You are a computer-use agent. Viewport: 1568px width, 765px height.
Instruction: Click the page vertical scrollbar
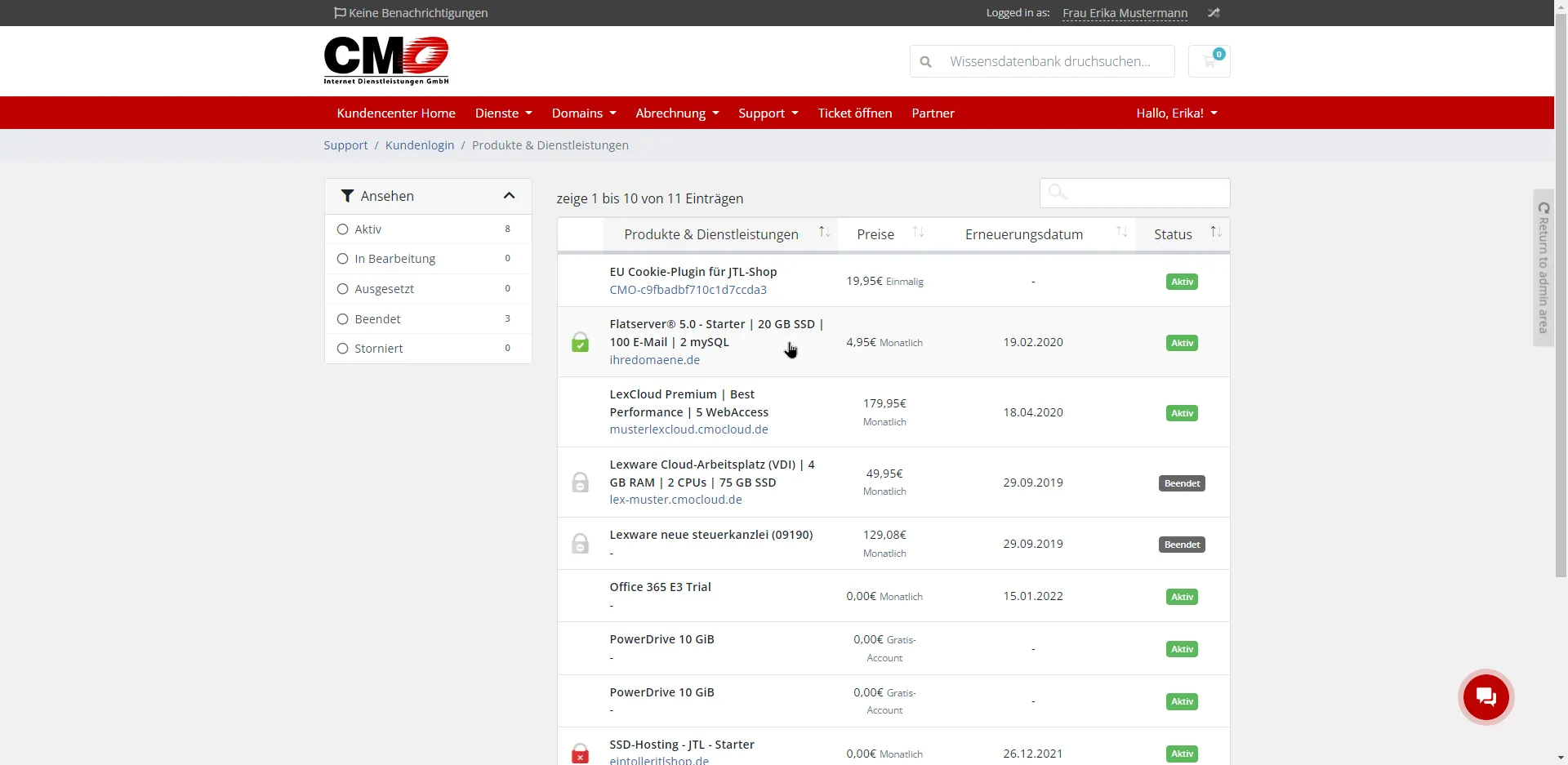coord(1561,294)
